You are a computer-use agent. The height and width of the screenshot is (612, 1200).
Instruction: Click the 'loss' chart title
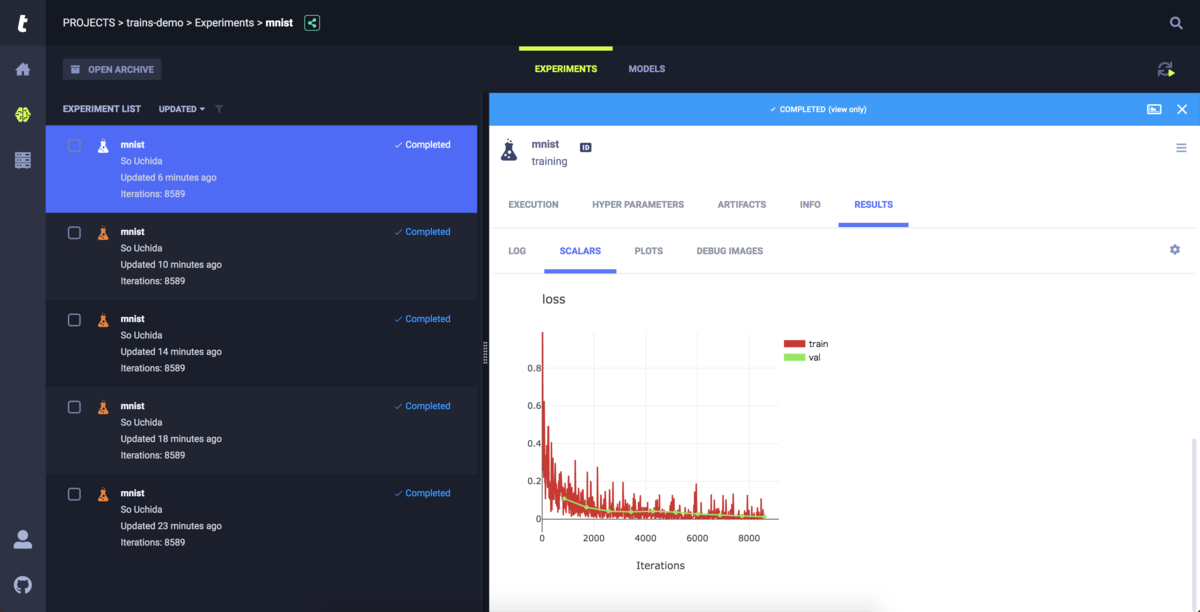pos(554,299)
